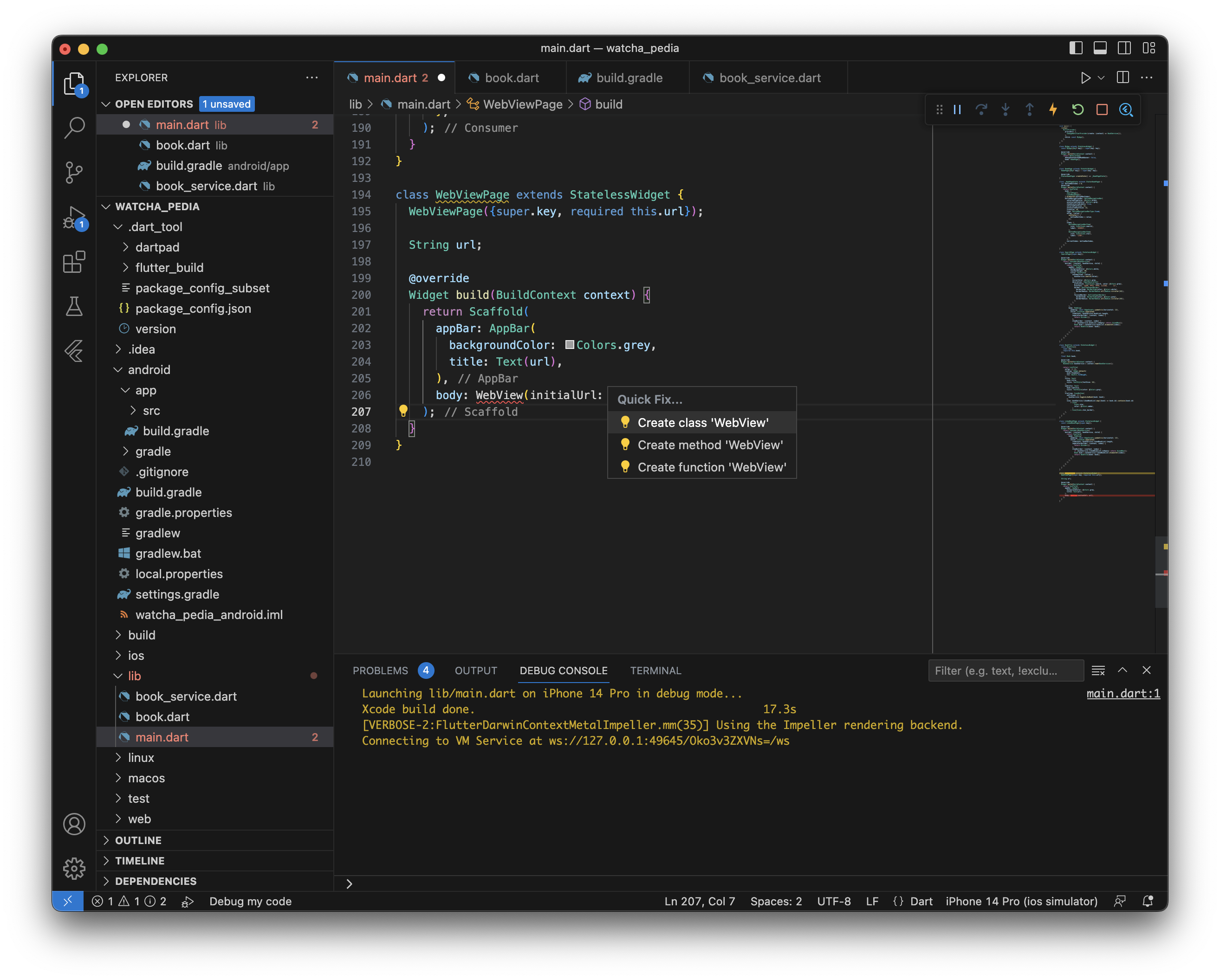The width and height of the screenshot is (1220, 980).
Task: Open the run options dropdown arrow
Action: (1101, 78)
